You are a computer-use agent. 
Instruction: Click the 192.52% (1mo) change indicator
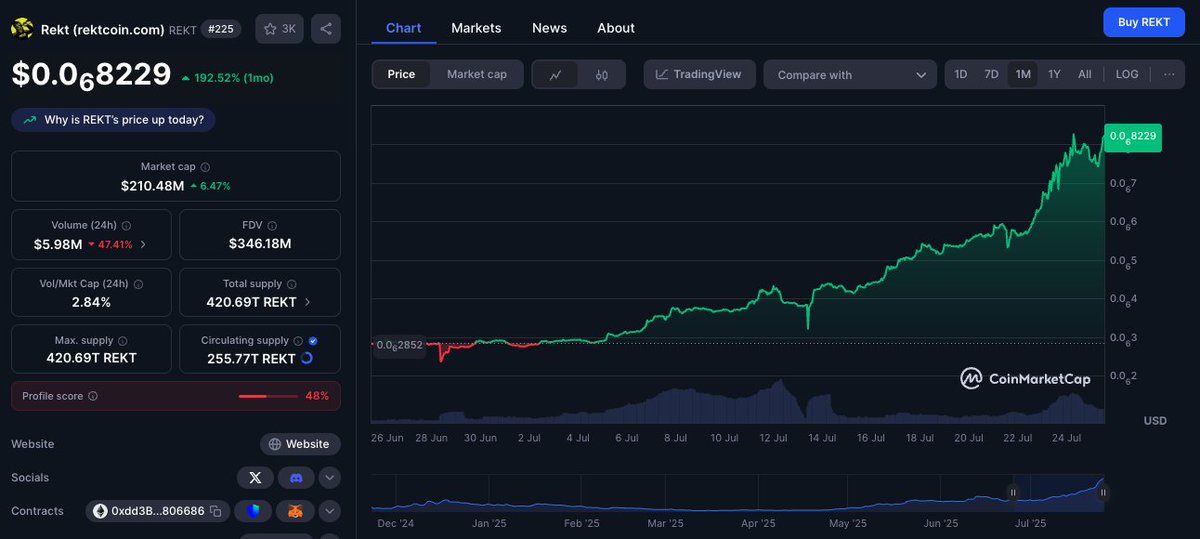227,78
